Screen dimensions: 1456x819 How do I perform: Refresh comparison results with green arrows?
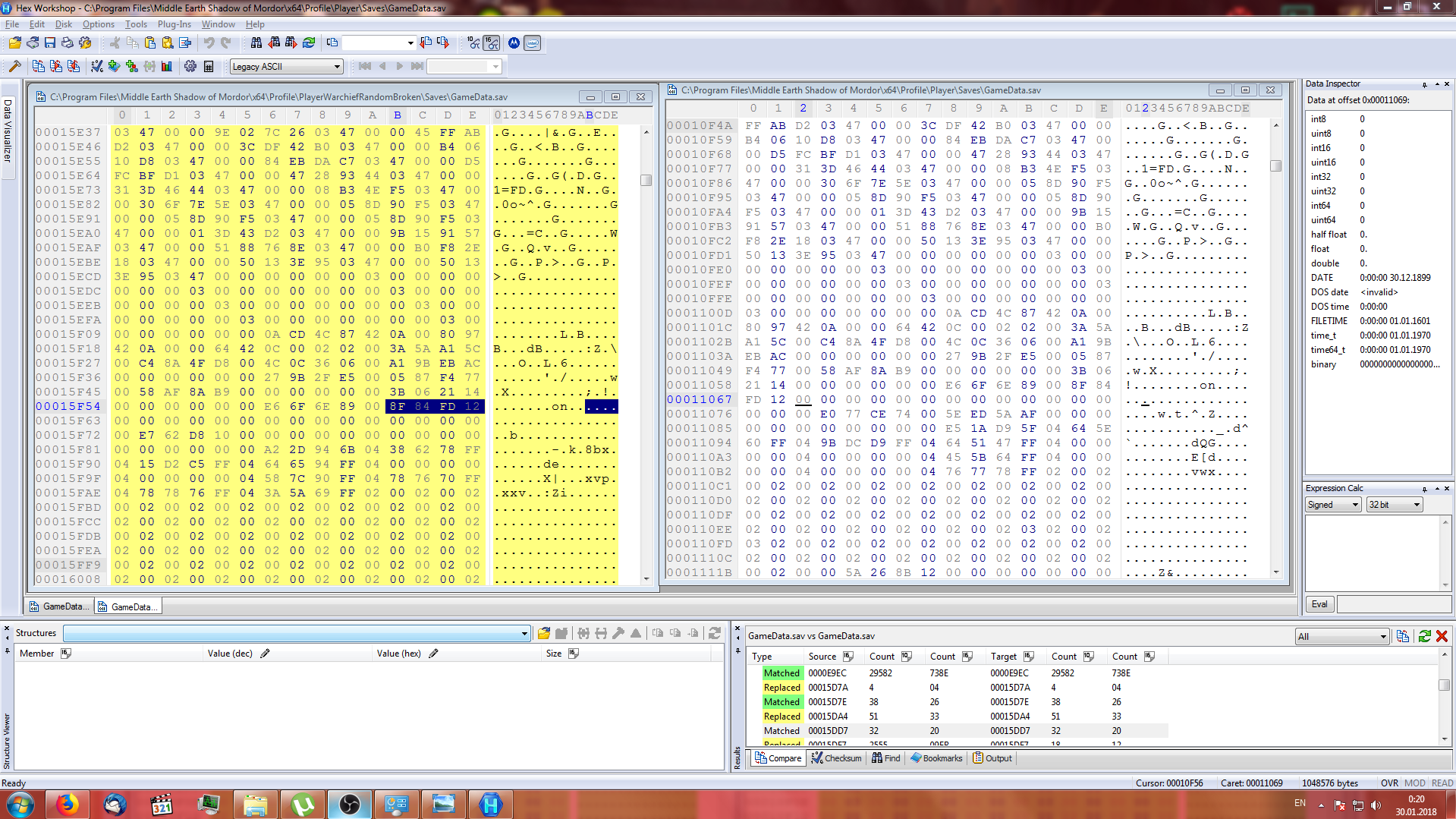(x=1424, y=636)
